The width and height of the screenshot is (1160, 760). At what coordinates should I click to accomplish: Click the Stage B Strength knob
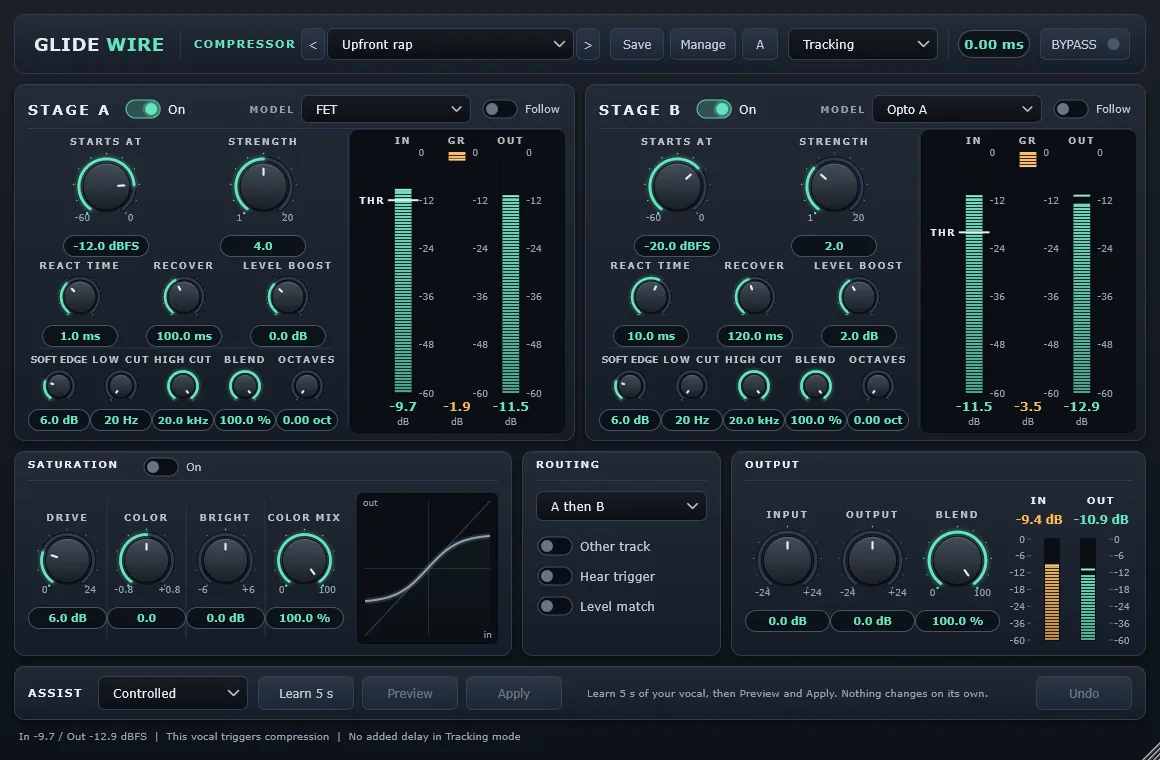(x=834, y=185)
